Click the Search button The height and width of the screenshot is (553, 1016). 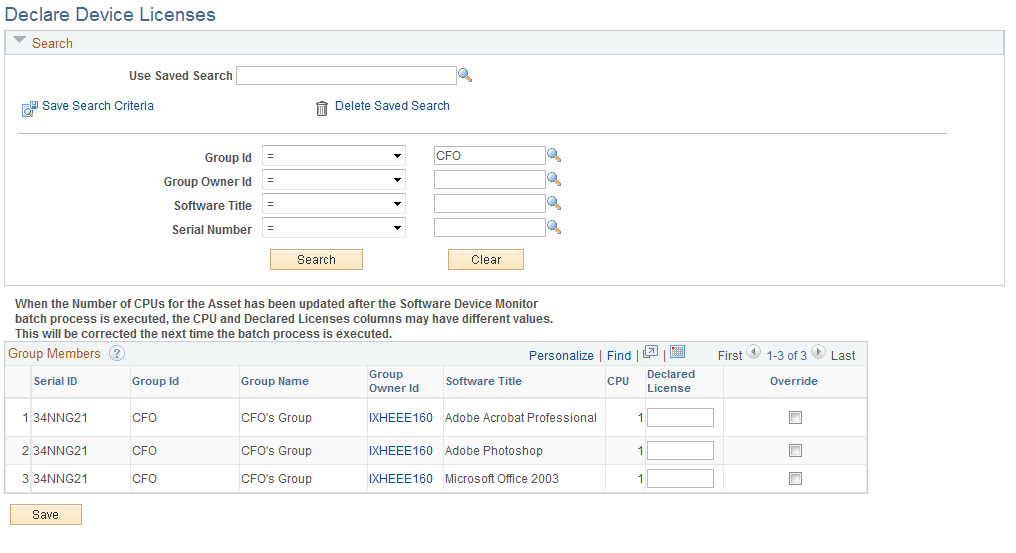tap(316, 259)
